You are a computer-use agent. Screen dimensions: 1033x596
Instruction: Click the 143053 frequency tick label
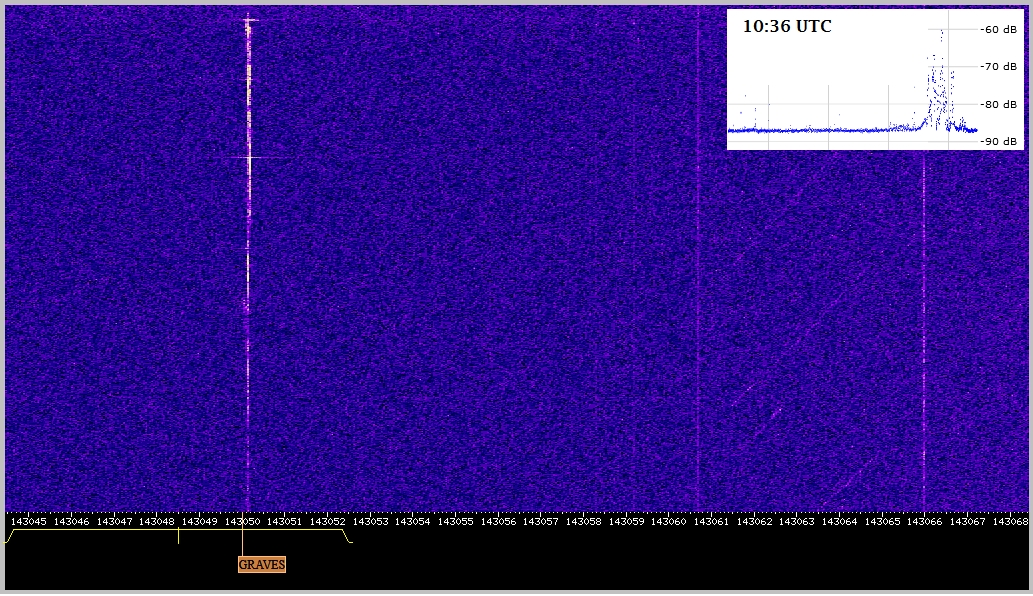click(370, 522)
